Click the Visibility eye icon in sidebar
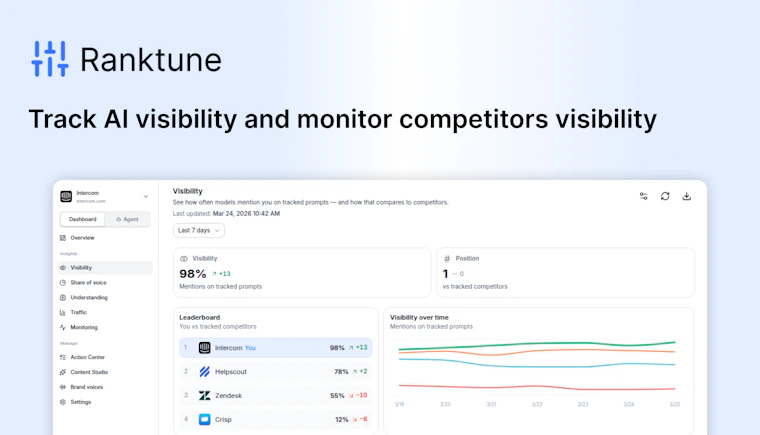 [x=63, y=268]
